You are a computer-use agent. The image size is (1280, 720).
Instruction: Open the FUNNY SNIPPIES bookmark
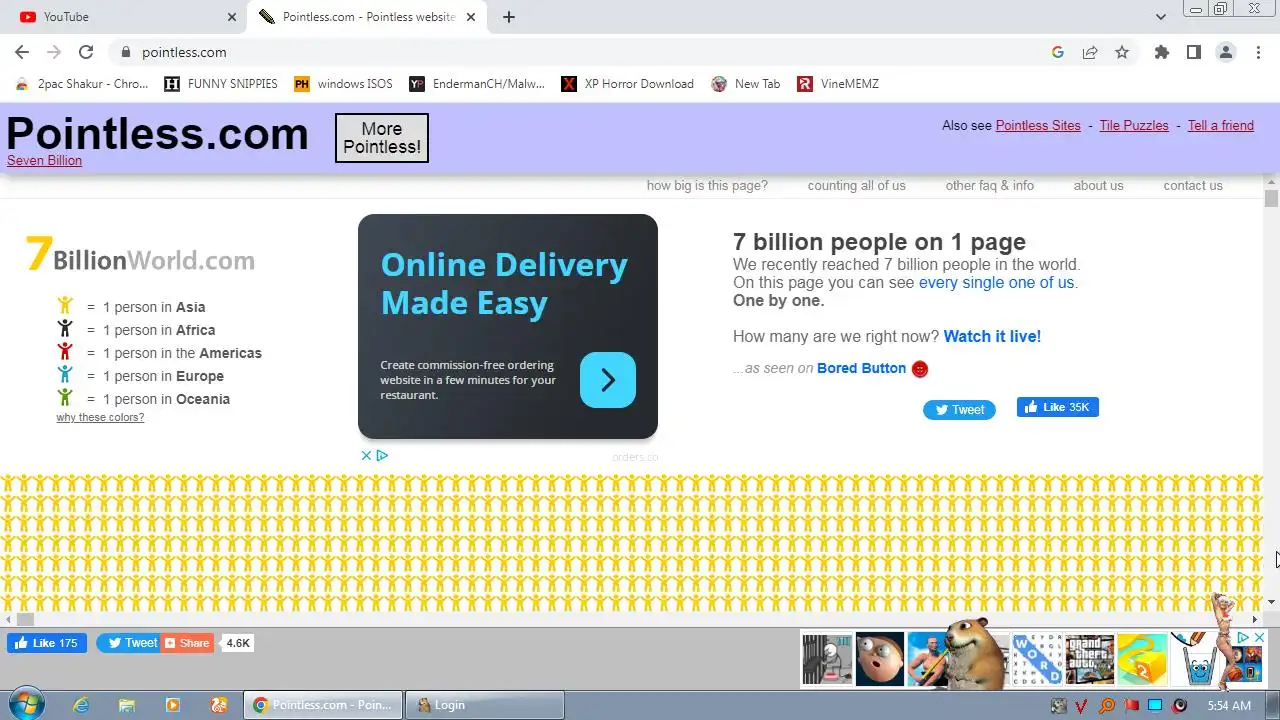coord(221,84)
